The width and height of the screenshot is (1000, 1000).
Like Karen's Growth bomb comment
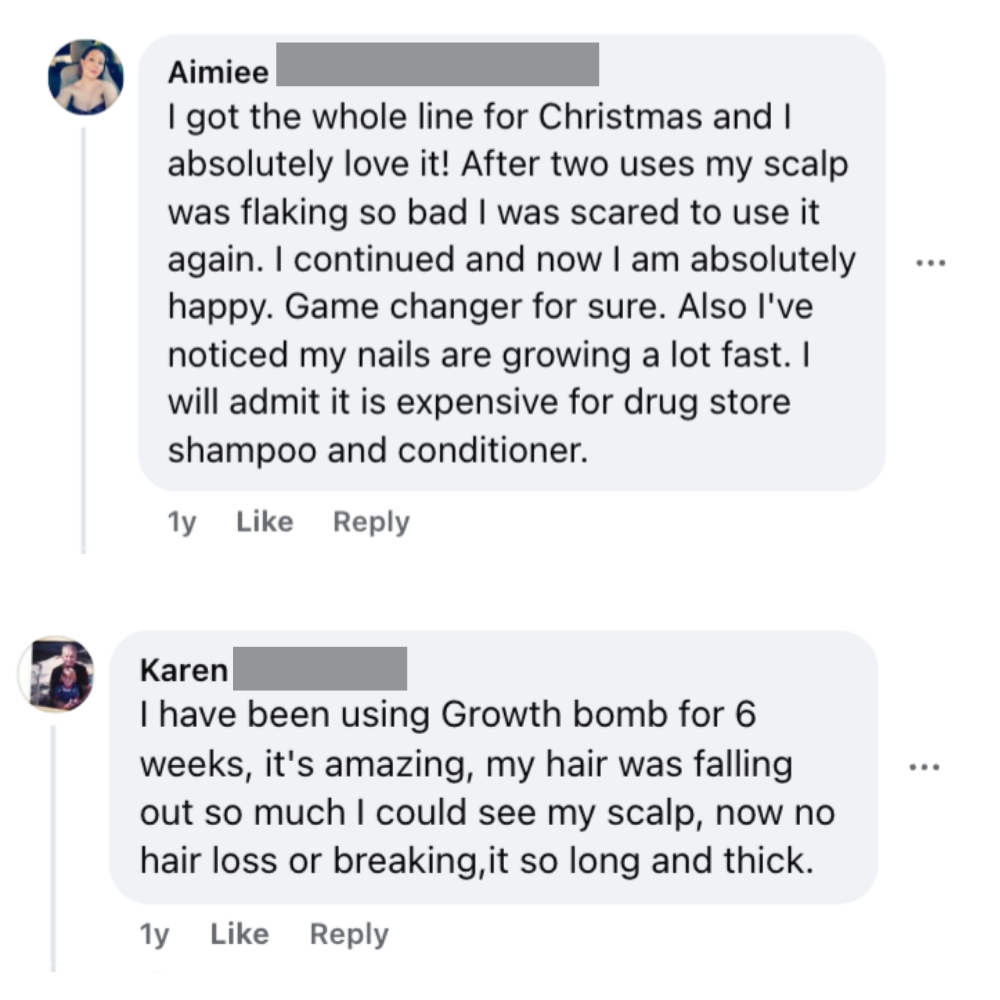240,934
